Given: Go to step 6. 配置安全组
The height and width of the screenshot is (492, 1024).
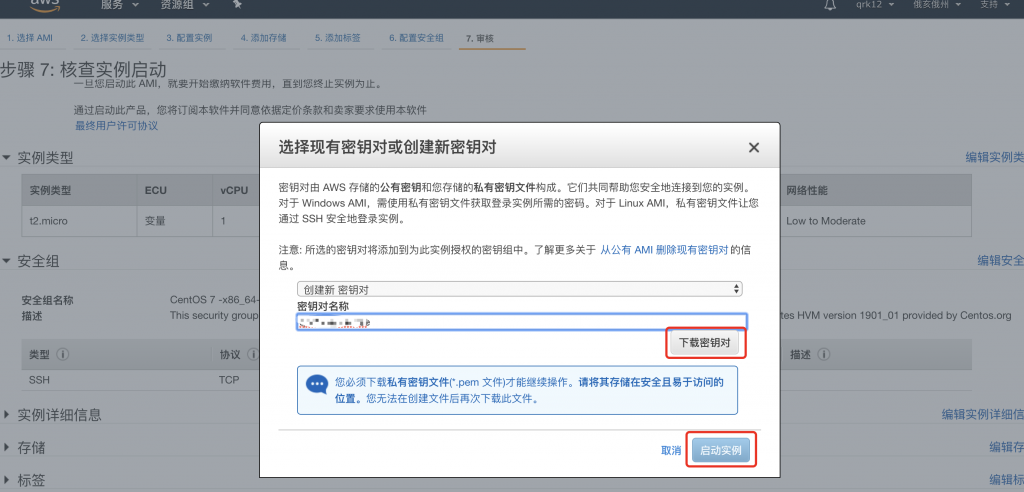Looking at the screenshot, I should (417, 38).
